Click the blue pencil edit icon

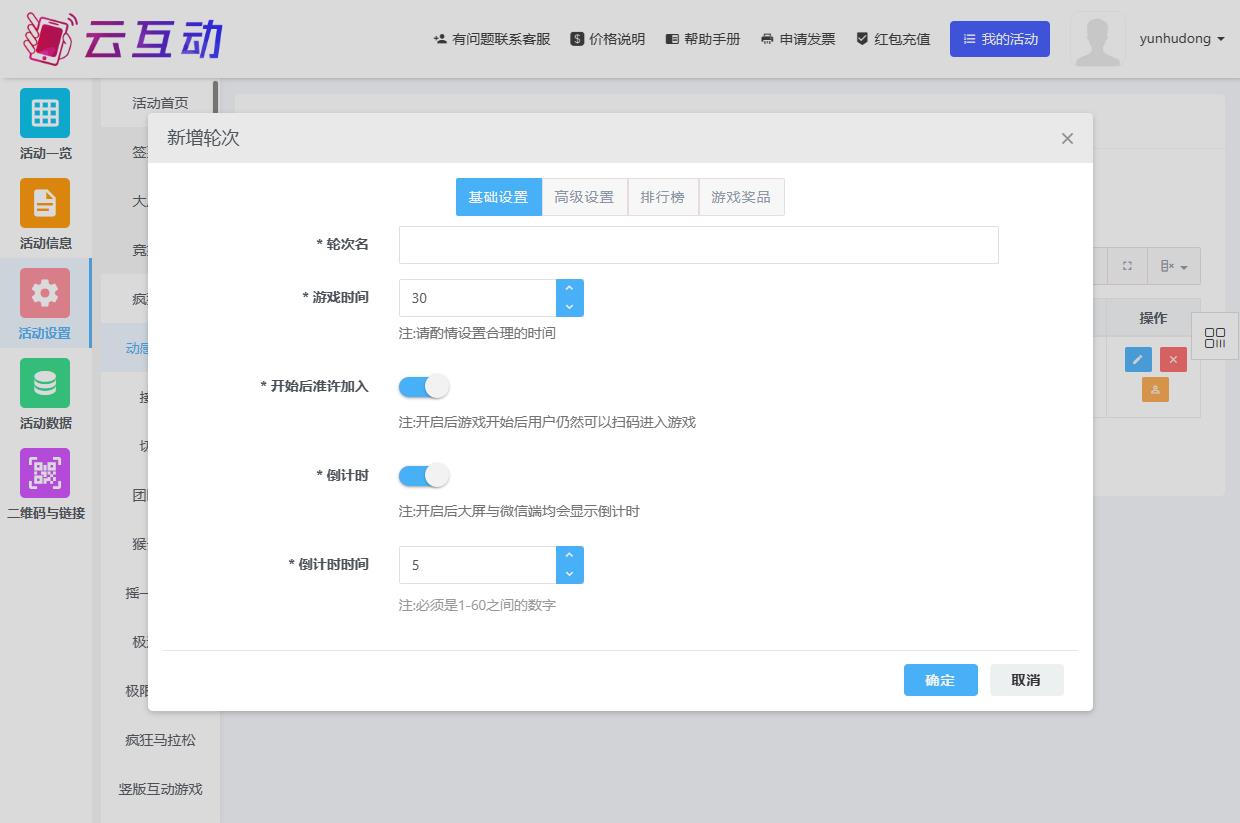click(x=1138, y=360)
